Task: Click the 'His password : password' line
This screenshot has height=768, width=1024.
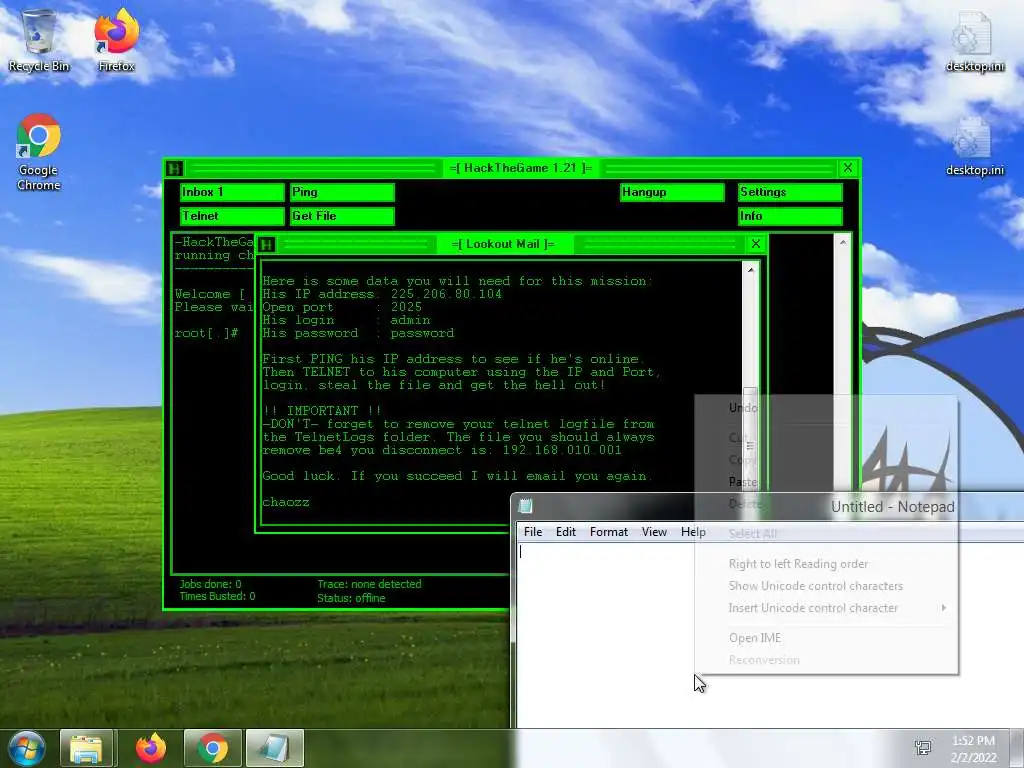Action: (x=358, y=334)
